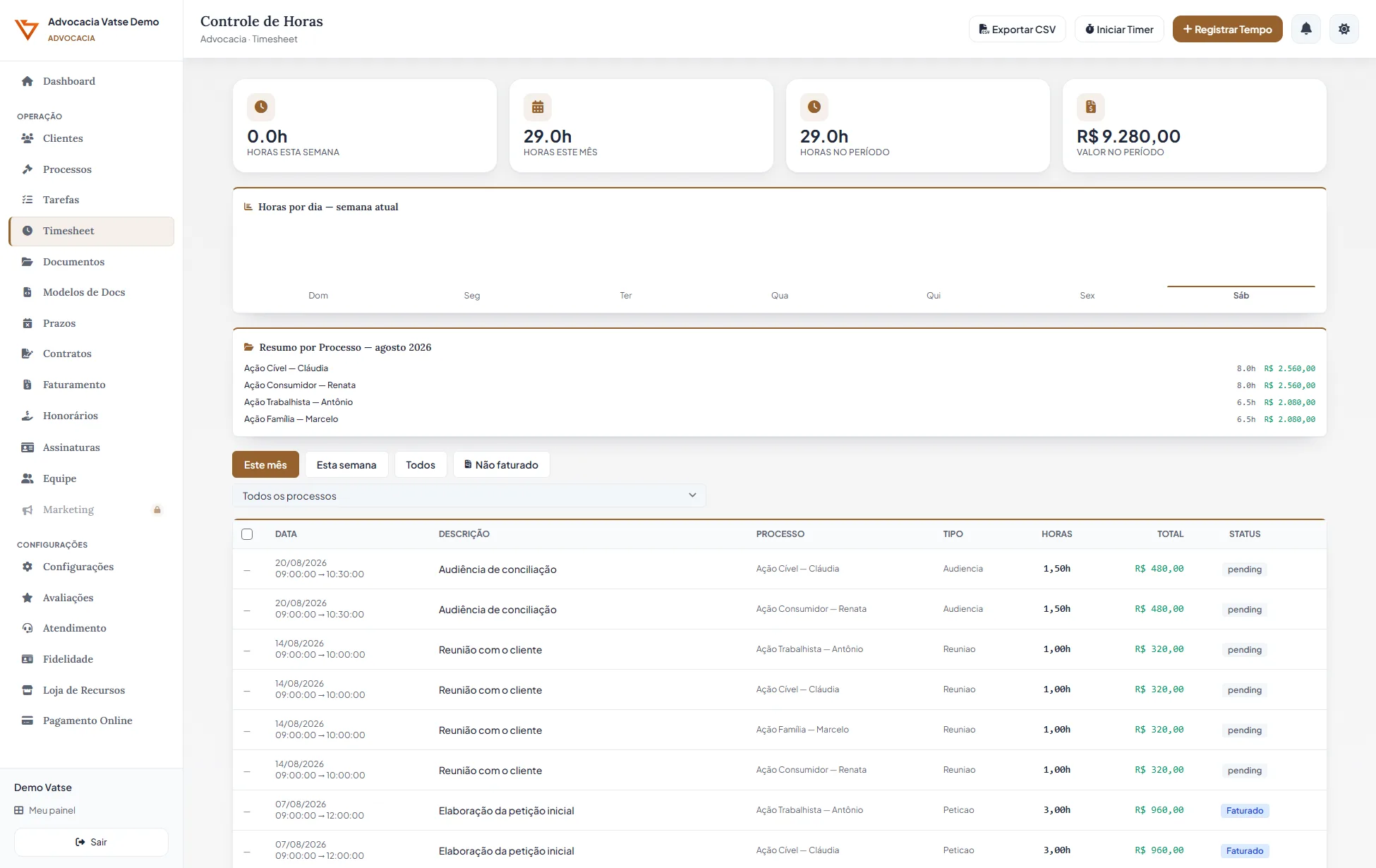Open the Faturamento menu item

pyautogui.click(x=92, y=385)
